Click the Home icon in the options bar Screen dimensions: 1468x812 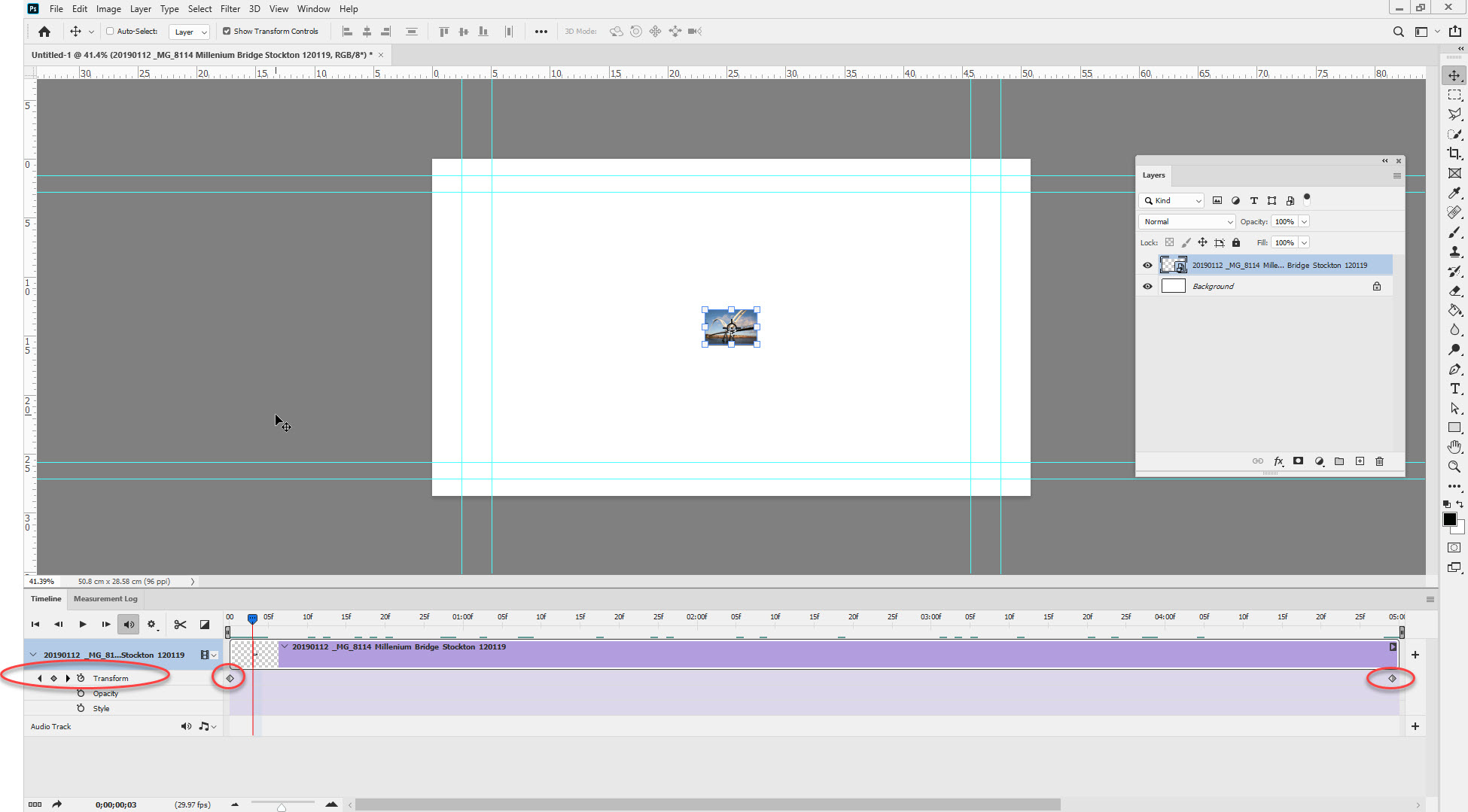coord(44,32)
